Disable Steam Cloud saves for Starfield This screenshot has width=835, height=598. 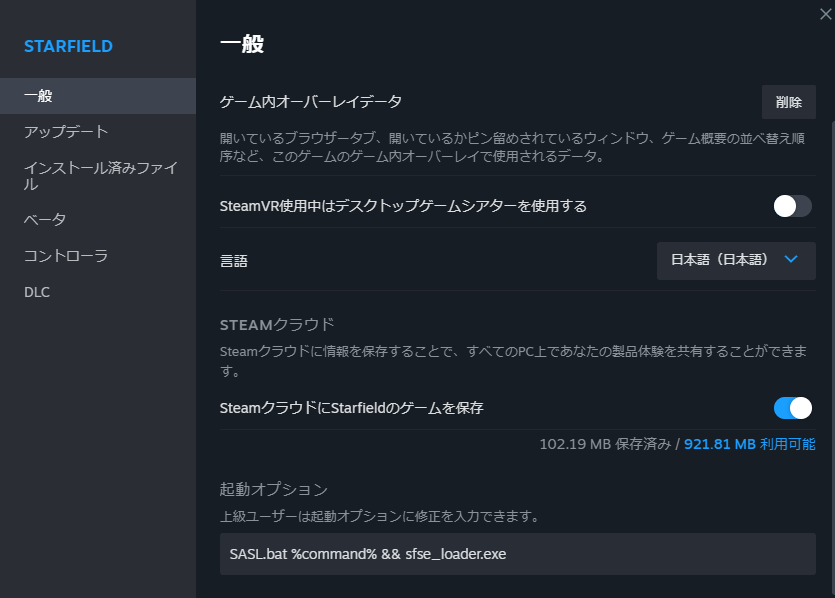pyautogui.click(x=791, y=408)
